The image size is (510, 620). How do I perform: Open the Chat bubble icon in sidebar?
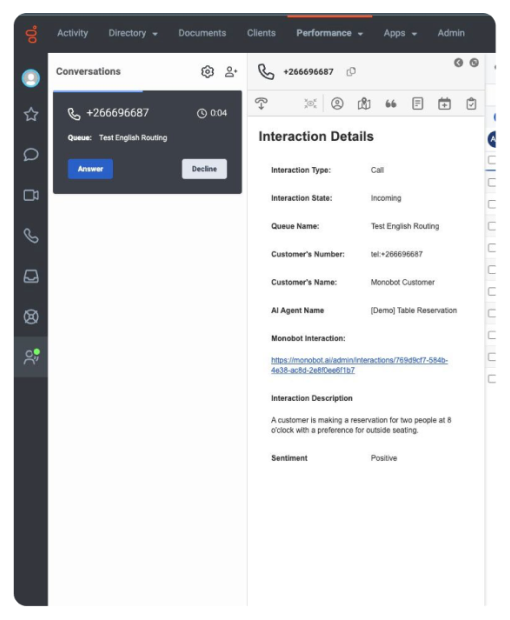[x=31, y=154]
